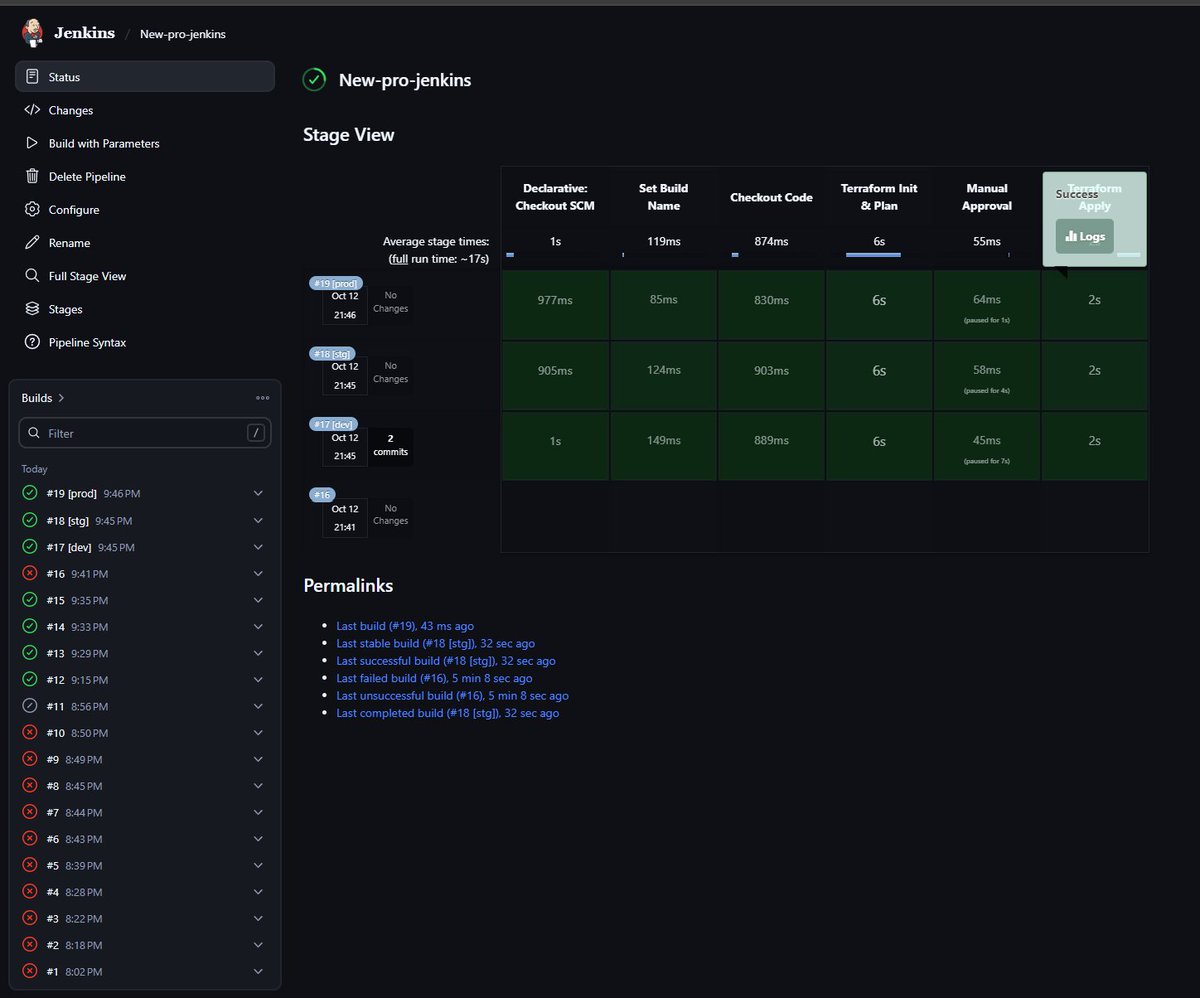Click the Declarative: Checkout SCM average time bar
This screenshot has width=1200, height=998.
pyautogui.click(x=510, y=255)
